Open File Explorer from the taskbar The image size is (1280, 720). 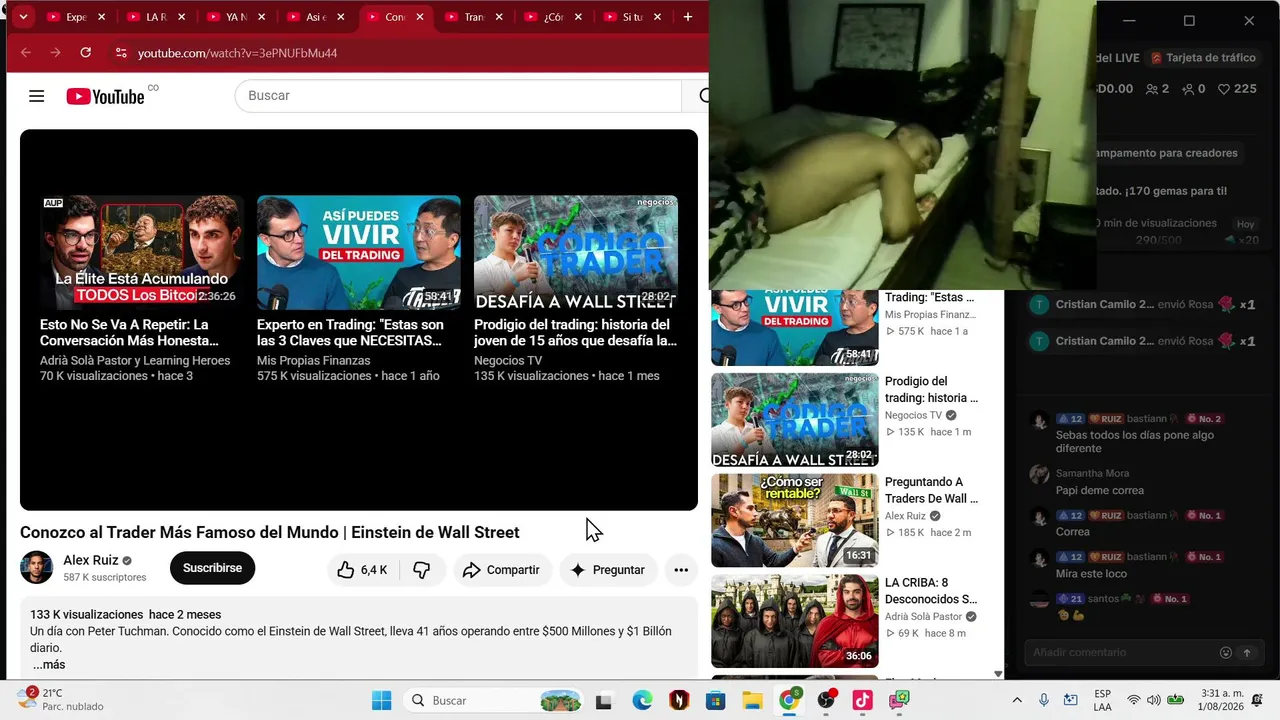click(x=752, y=701)
